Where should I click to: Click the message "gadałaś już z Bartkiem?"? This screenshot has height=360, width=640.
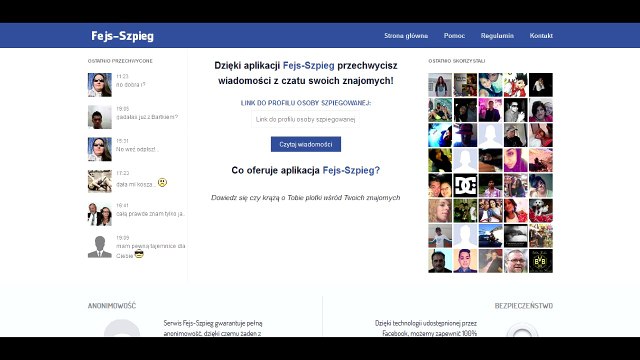[x=147, y=117]
